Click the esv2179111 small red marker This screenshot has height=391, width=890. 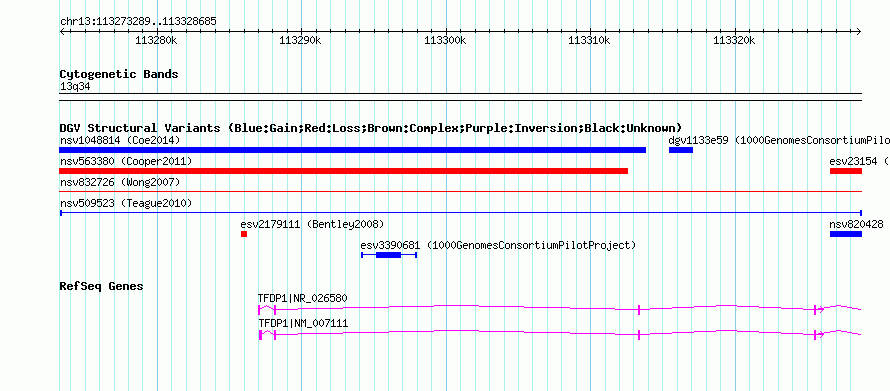(x=244, y=234)
